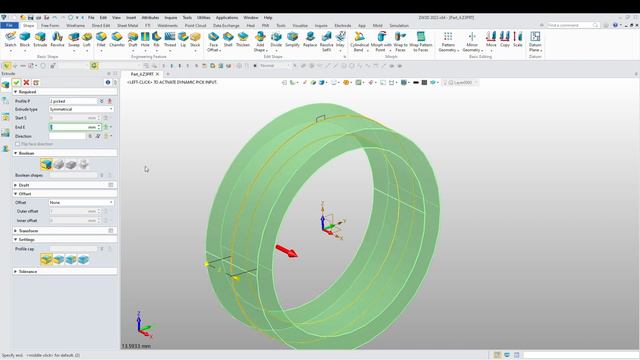Collapse the Offset section
This screenshot has width=640, height=360.
click(x=16, y=194)
